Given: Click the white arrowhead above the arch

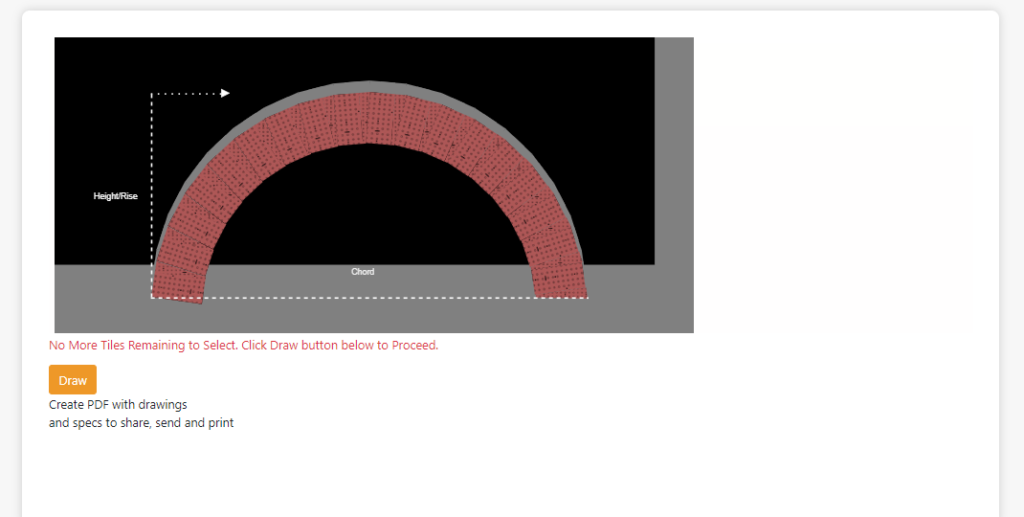Looking at the screenshot, I should point(225,93).
